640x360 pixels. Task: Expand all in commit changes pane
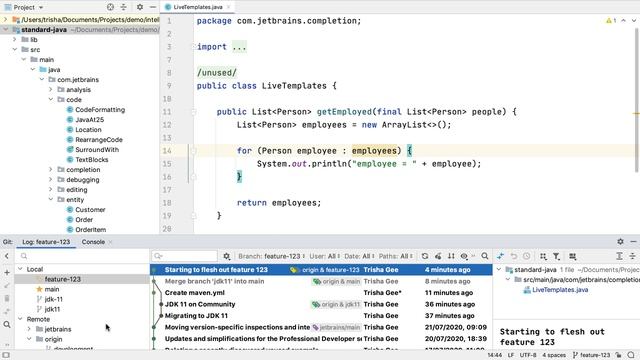(x=619, y=256)
